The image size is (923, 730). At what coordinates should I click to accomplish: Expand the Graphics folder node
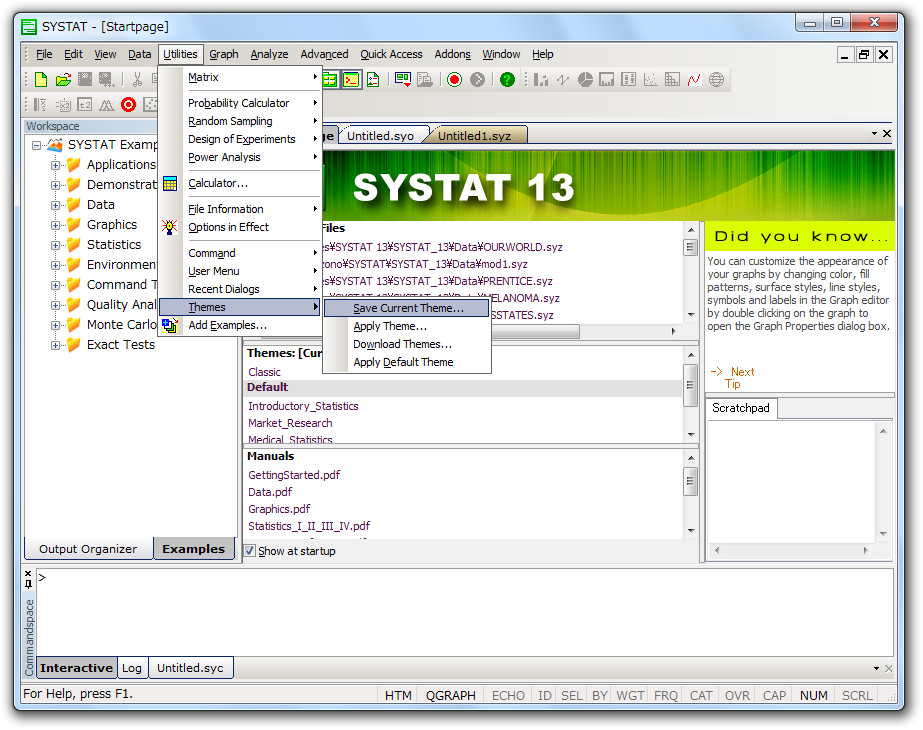pyautogui.click(x=55, y=225)
